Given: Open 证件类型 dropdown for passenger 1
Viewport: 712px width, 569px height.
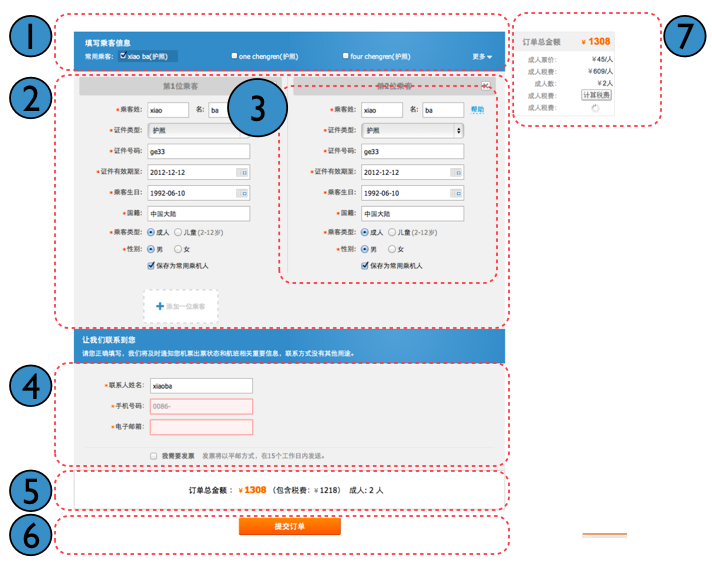Looking at the screenshot, I should [x=198, y=130].
